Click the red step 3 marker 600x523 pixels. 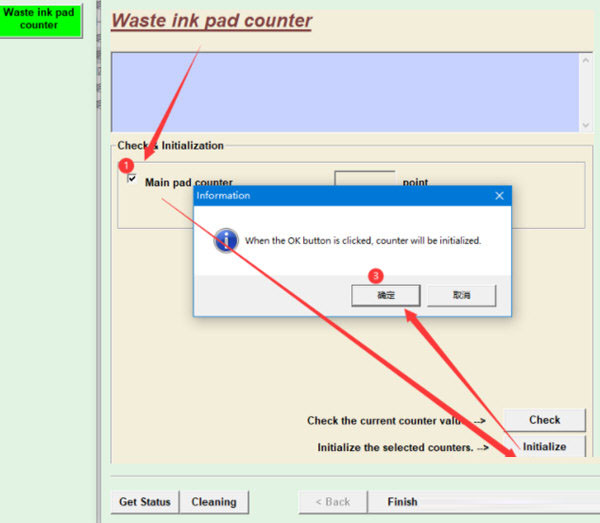pyautogui.click(x=376, y=275)
